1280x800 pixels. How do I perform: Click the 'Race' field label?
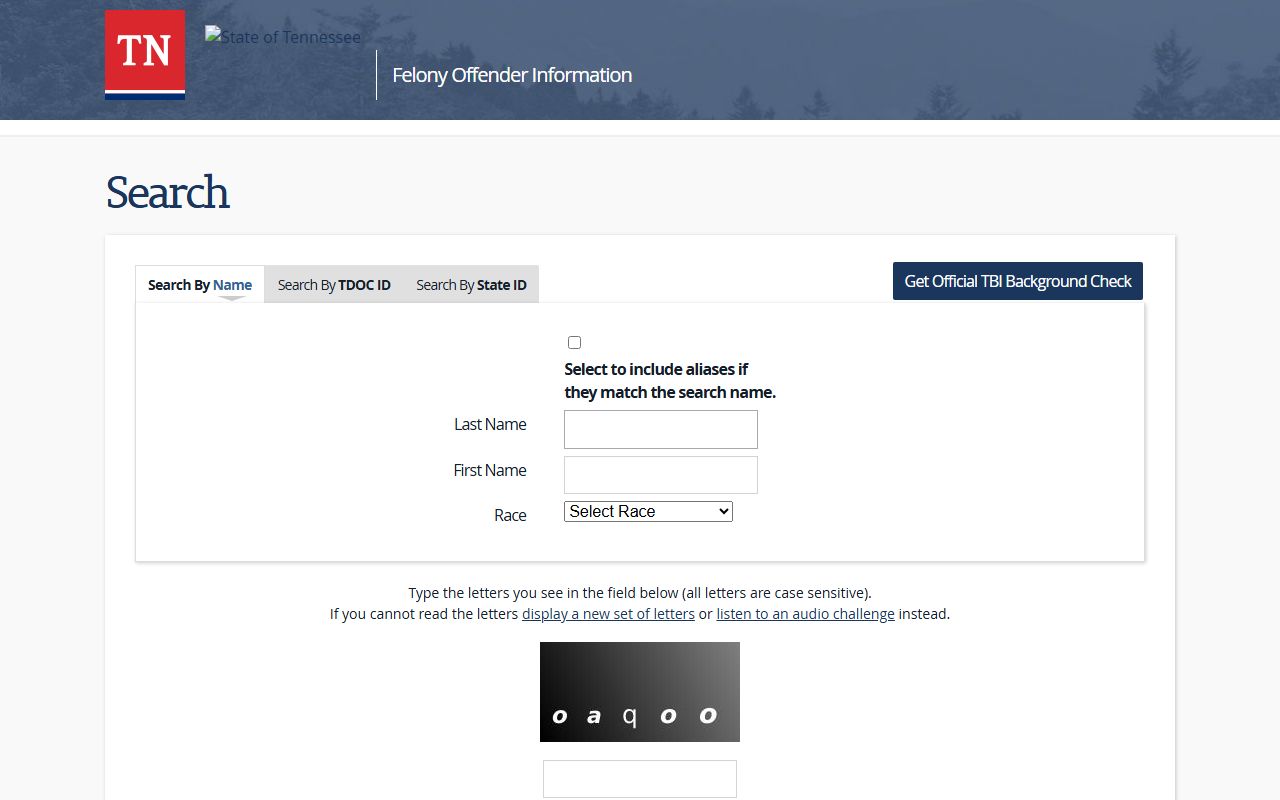(510, 516)
